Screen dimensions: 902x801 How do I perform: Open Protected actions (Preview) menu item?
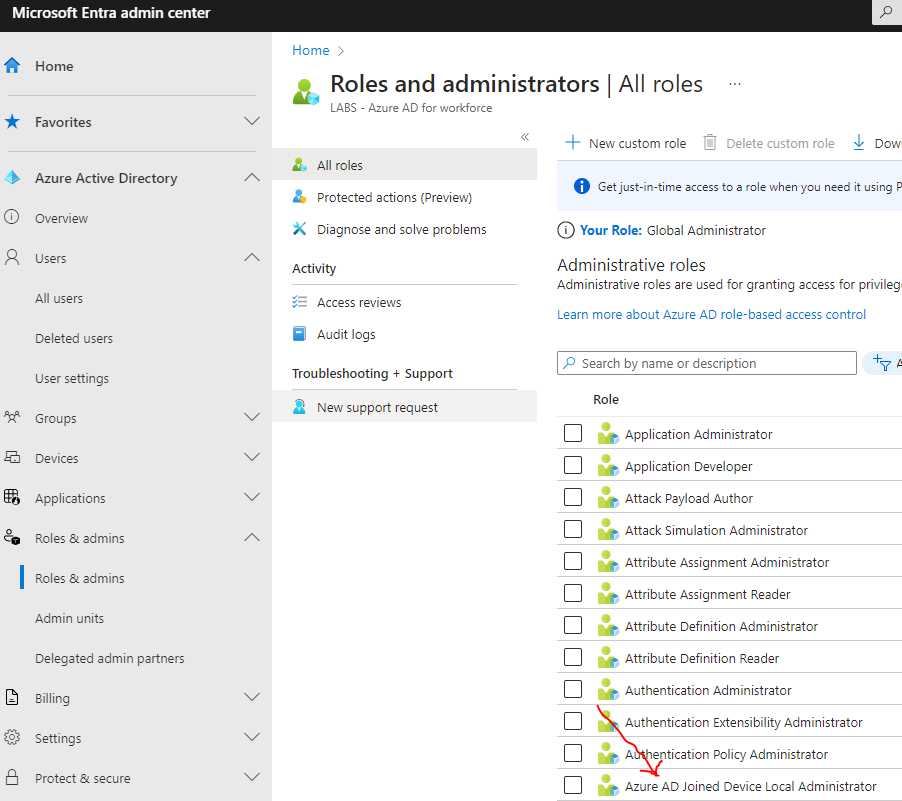[x=394, y=197]
